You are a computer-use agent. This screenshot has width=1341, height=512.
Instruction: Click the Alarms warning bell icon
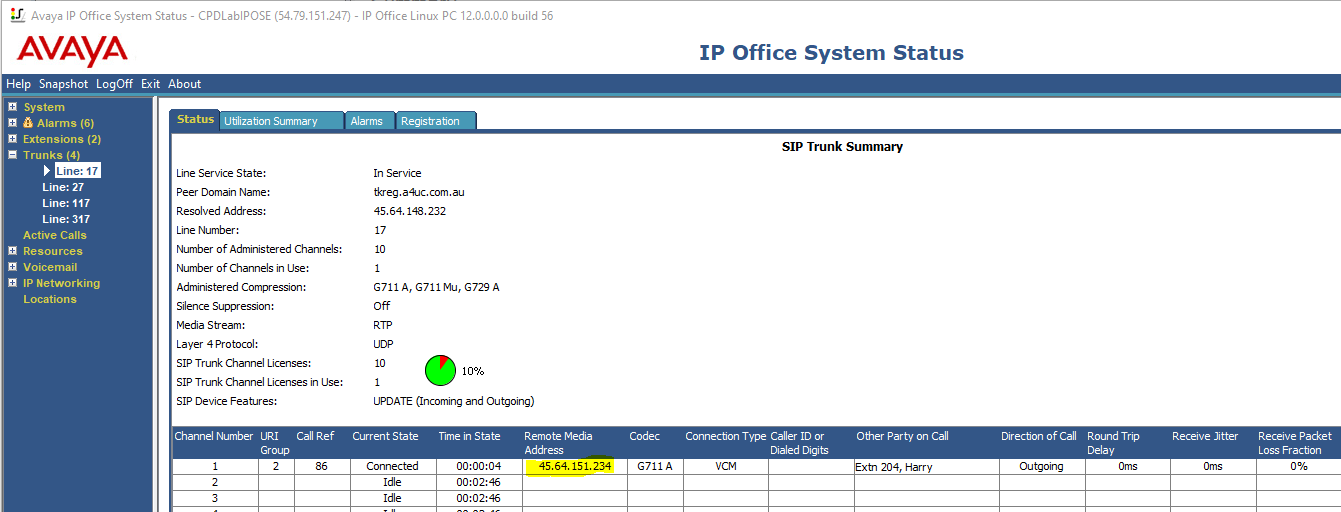tap(30, 123)
